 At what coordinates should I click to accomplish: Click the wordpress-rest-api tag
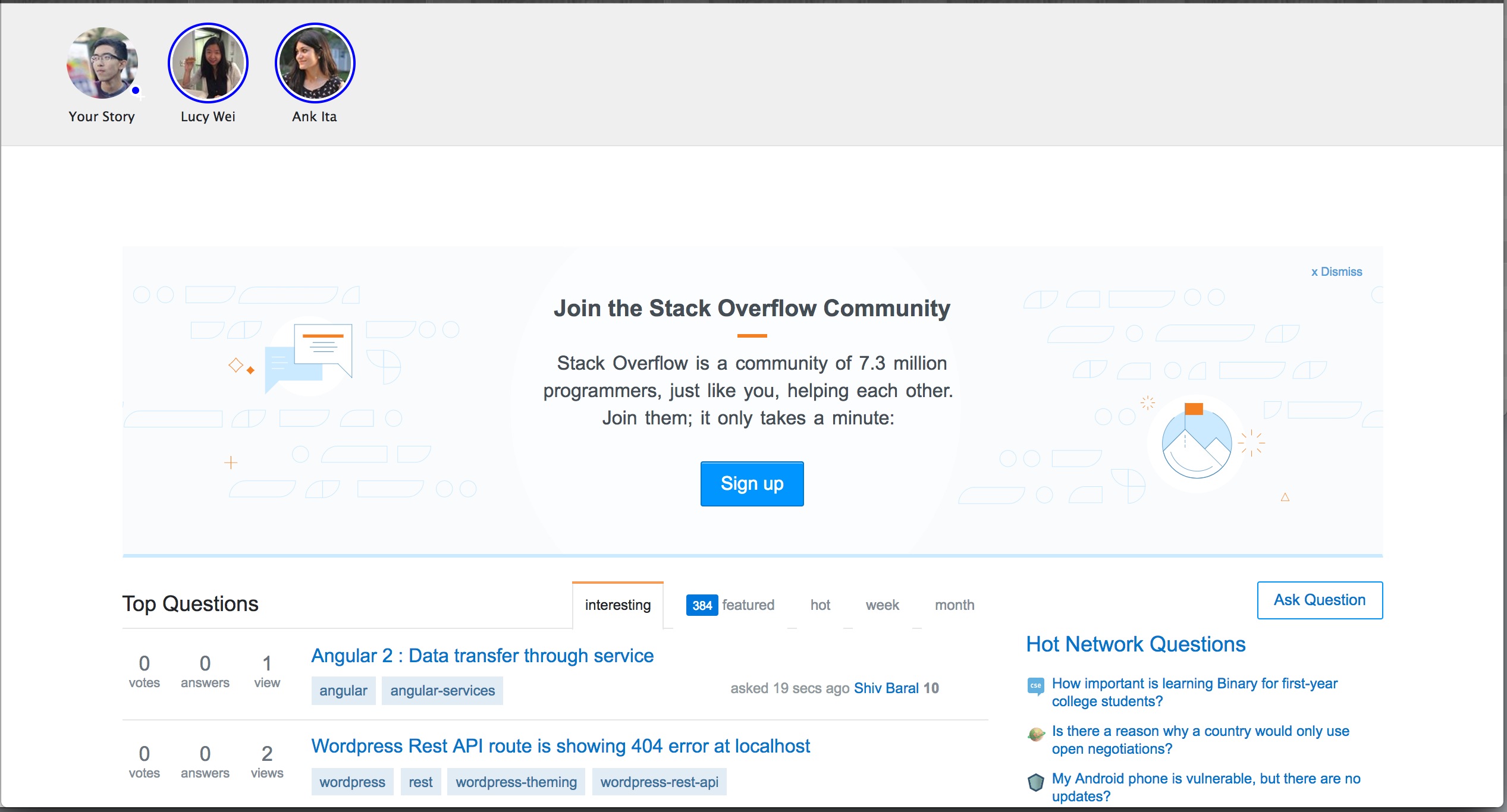[659, 782]
